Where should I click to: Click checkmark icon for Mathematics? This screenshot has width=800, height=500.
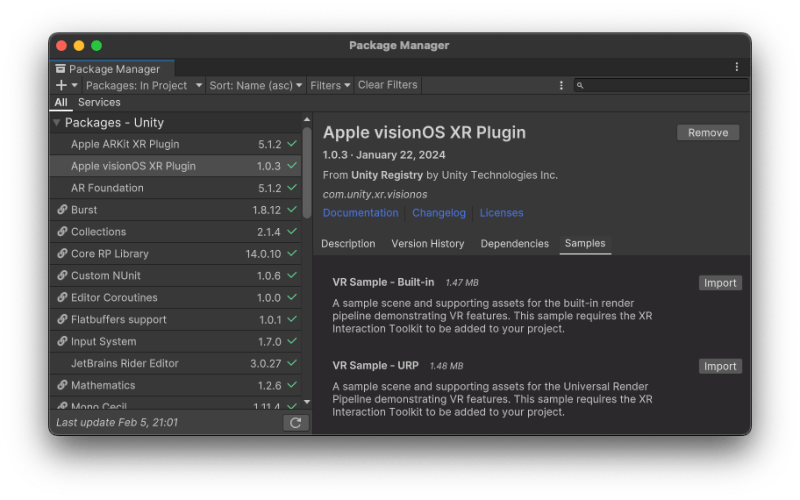(292, 385)
